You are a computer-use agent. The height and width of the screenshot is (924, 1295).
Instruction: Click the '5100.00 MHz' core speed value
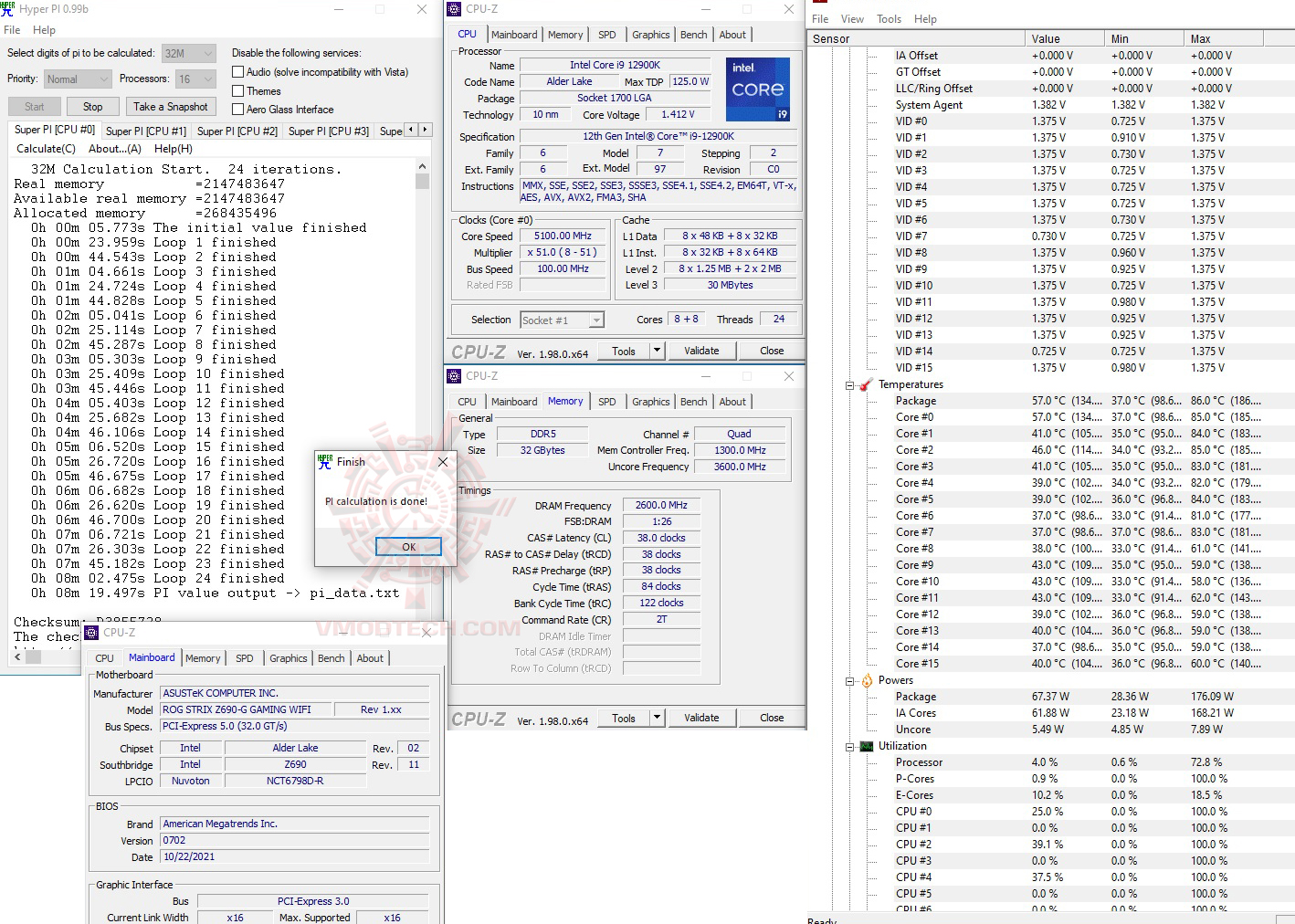(563, 236)
